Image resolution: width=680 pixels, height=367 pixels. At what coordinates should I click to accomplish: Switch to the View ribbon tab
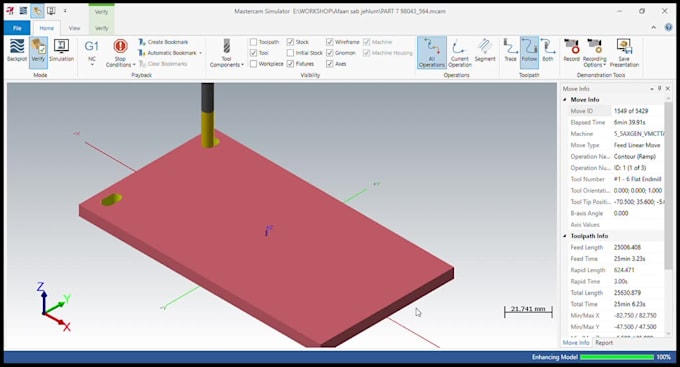click(74, 28)
